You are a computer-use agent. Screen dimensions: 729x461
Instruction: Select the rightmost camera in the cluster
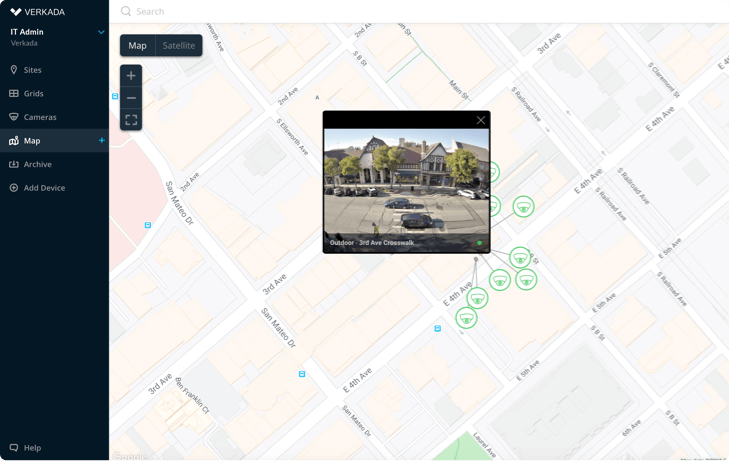pos(526,279)
